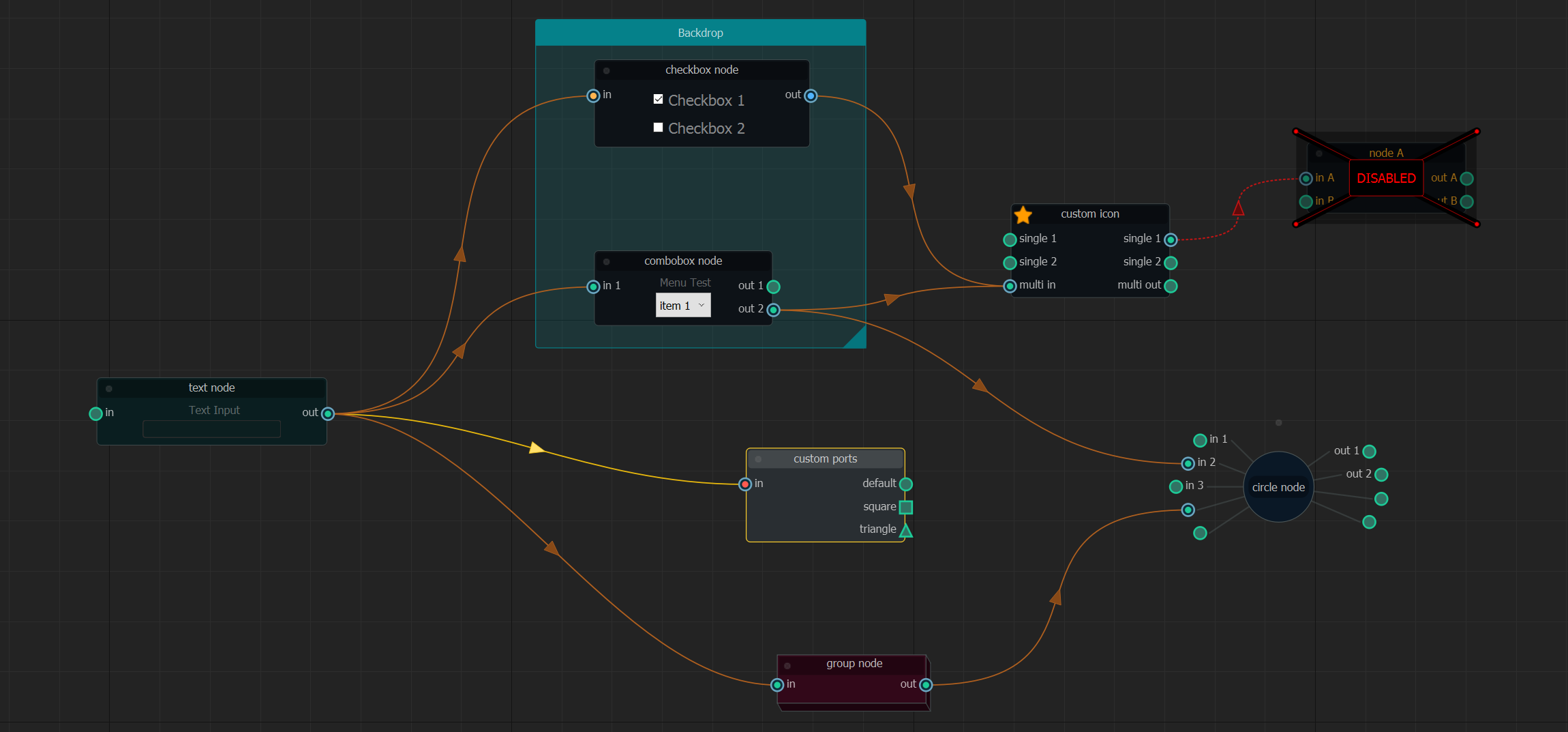The height and width of the screenshot is (732, 1568).
Task: Click the 'out B' port of node A
Action: [x=1466, y=202]
